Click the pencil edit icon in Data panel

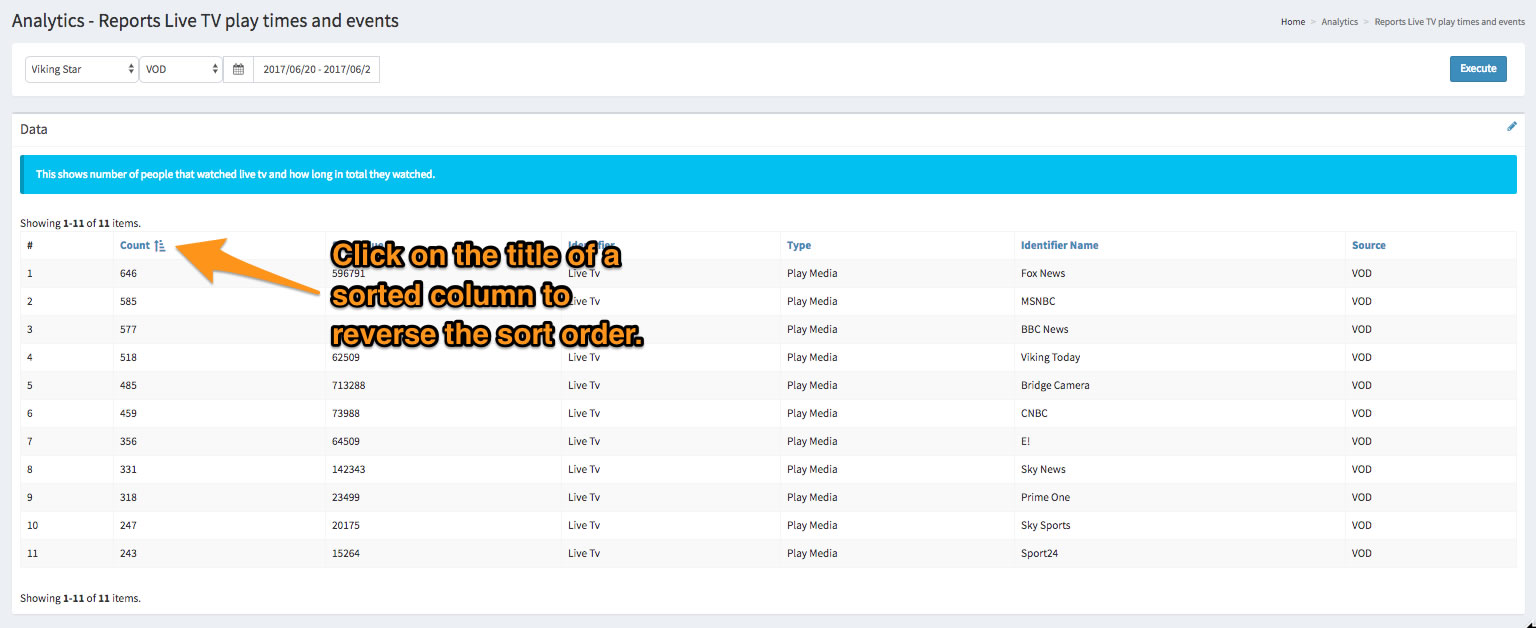pos(1511,127)
